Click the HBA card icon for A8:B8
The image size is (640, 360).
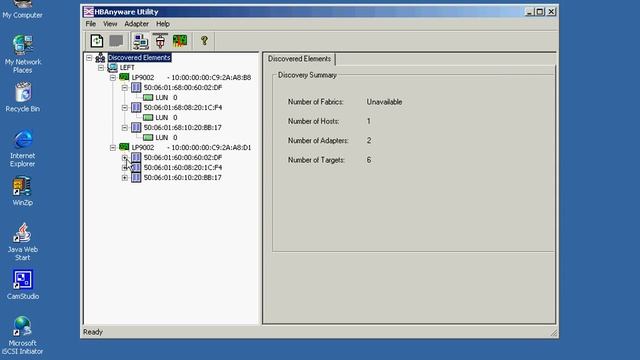click(124, 77)
